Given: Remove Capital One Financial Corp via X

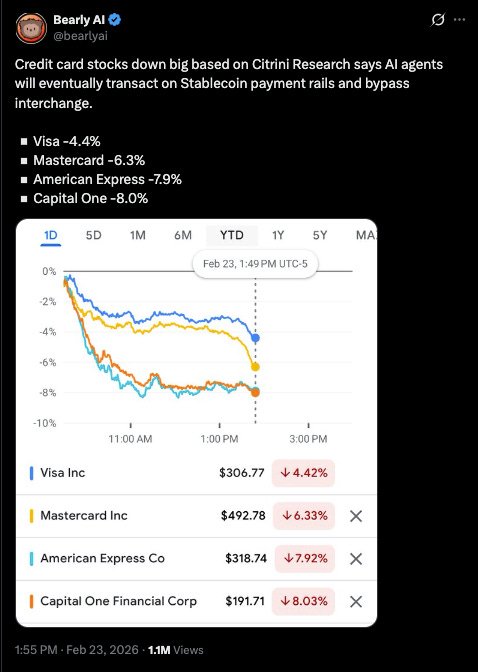Looking at the screenshot, I should pos(356,602).
